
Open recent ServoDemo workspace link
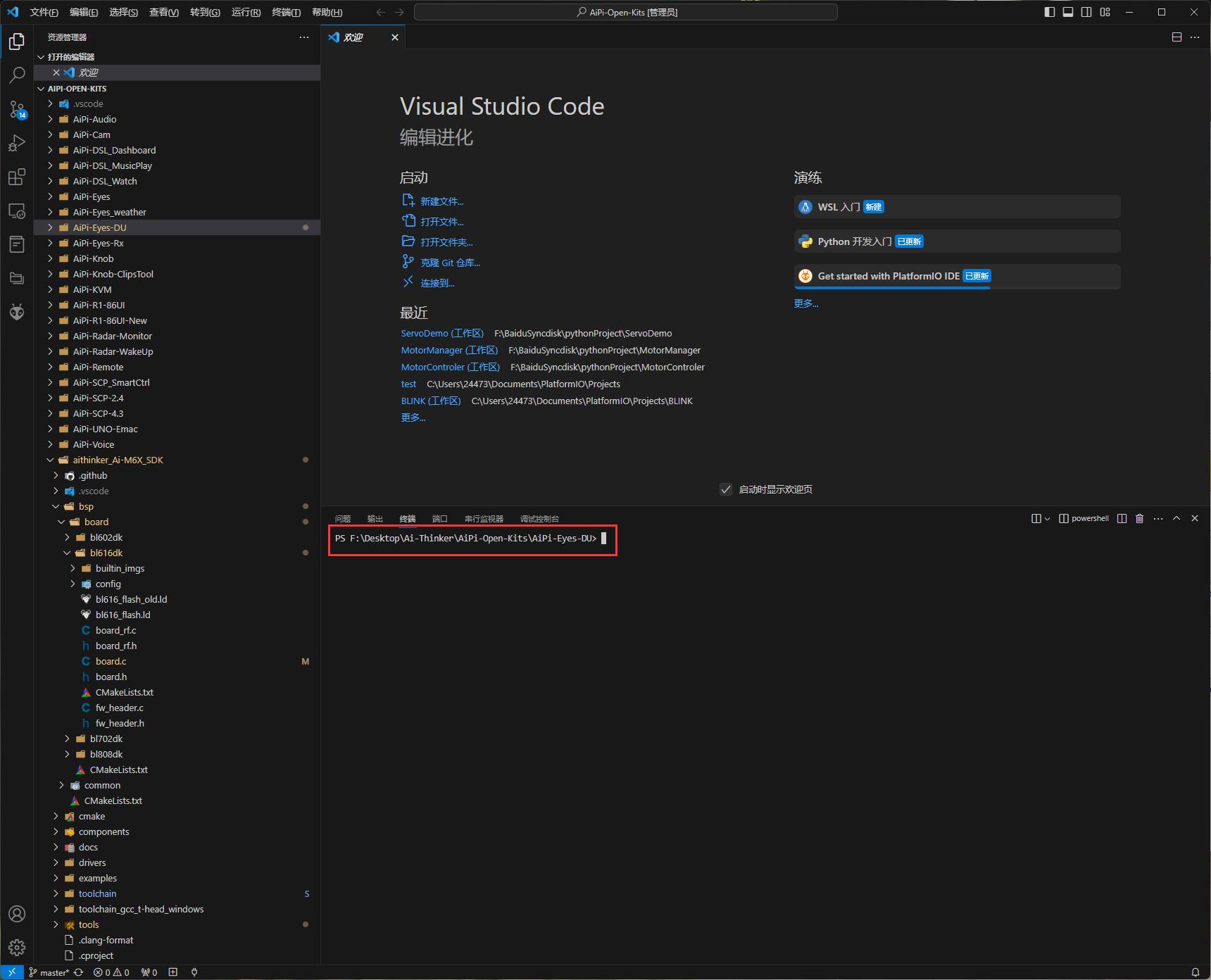click(x=442, y=333)
